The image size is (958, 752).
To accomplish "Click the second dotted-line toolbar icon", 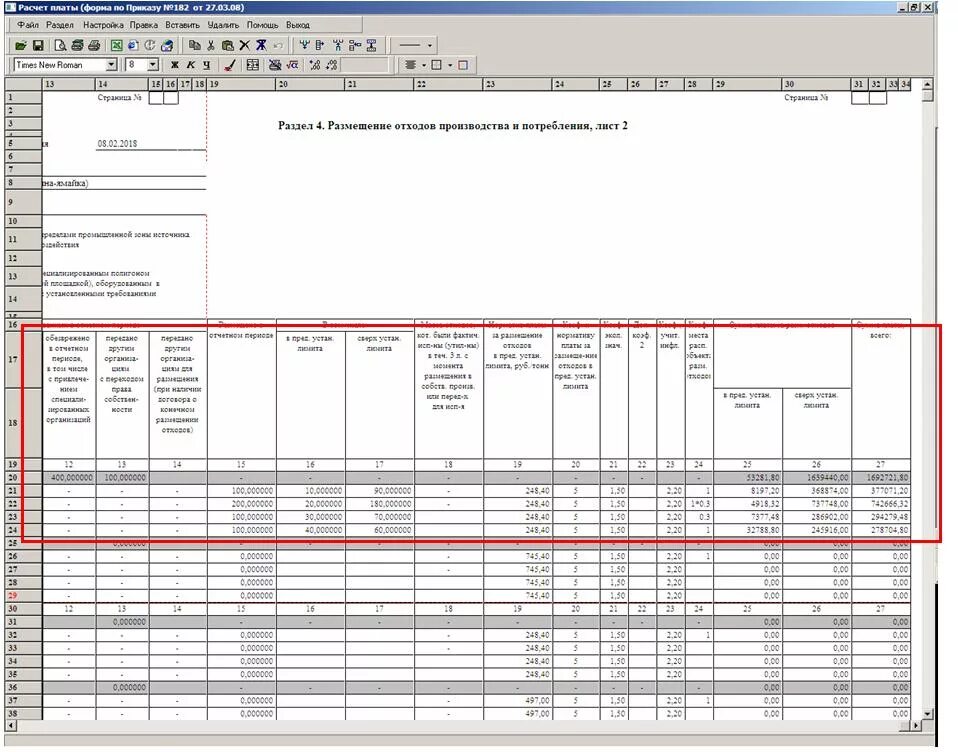I will click(x=331, y=65).
